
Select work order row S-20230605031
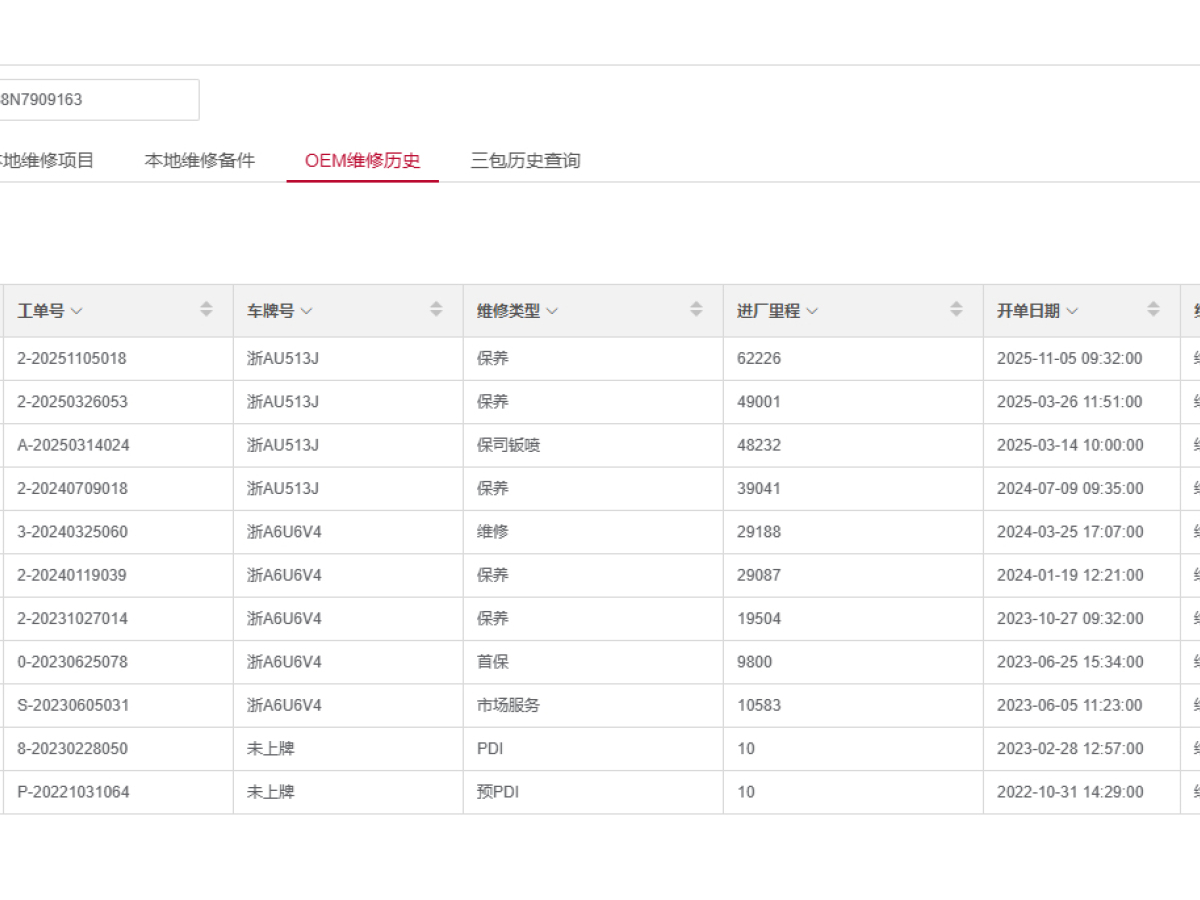(x=73, y=706)
